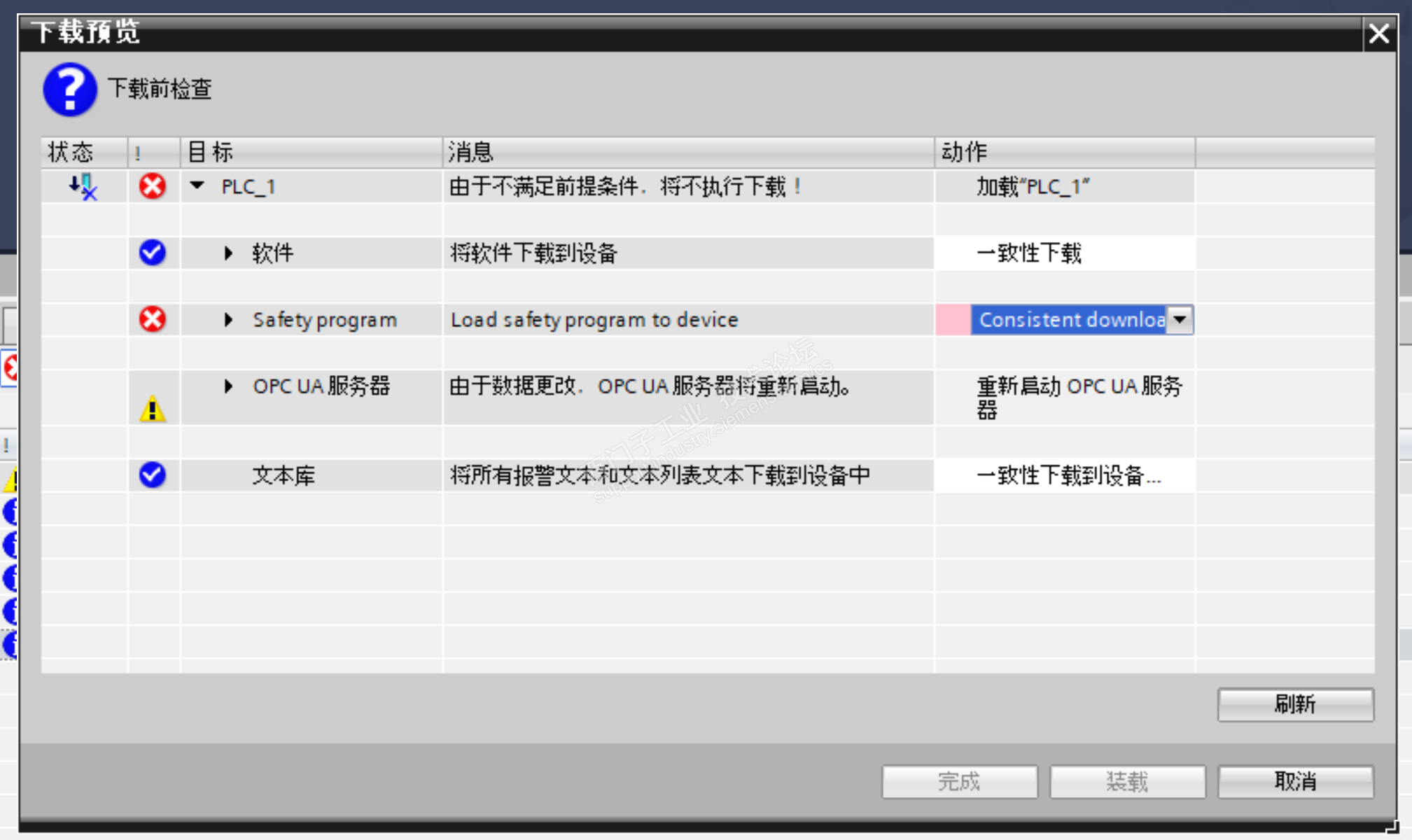Image resolution: width=1412 pixels, height=840 pixels.
Task: Expand the 软件 tree entry
Action: [x=228, y=253]
